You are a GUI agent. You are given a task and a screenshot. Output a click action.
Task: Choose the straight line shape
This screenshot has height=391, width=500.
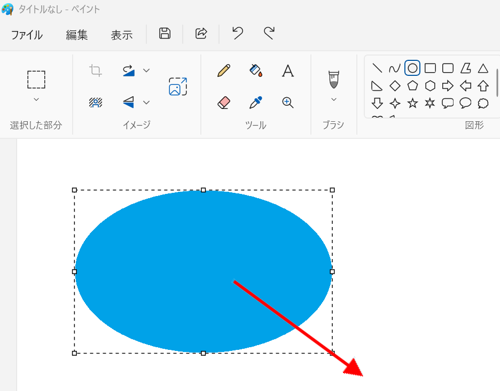(377, 68)
